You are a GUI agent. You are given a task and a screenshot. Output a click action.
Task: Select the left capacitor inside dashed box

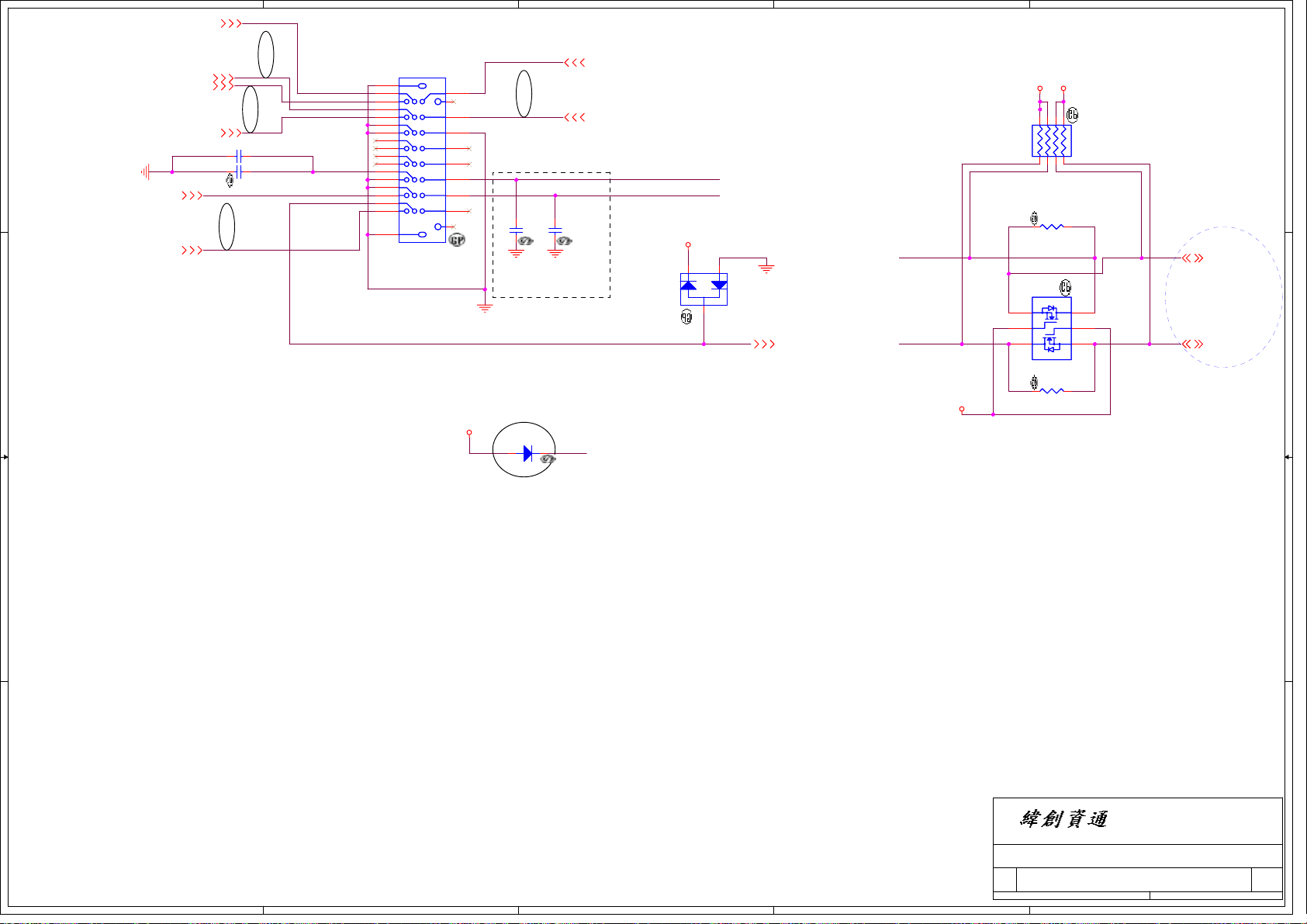coord(516,230)
